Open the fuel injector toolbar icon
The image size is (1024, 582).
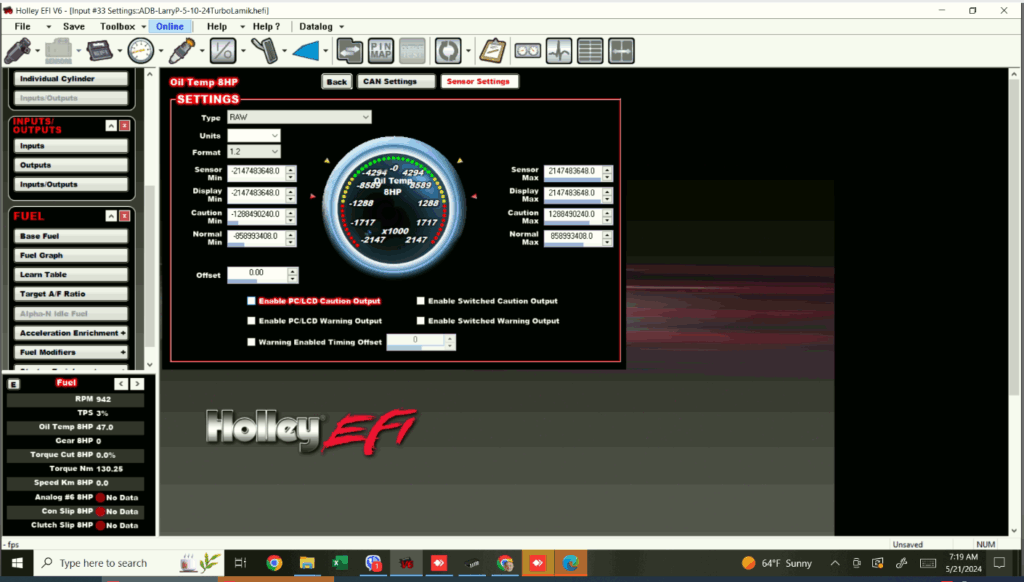[x=18, y=50]
